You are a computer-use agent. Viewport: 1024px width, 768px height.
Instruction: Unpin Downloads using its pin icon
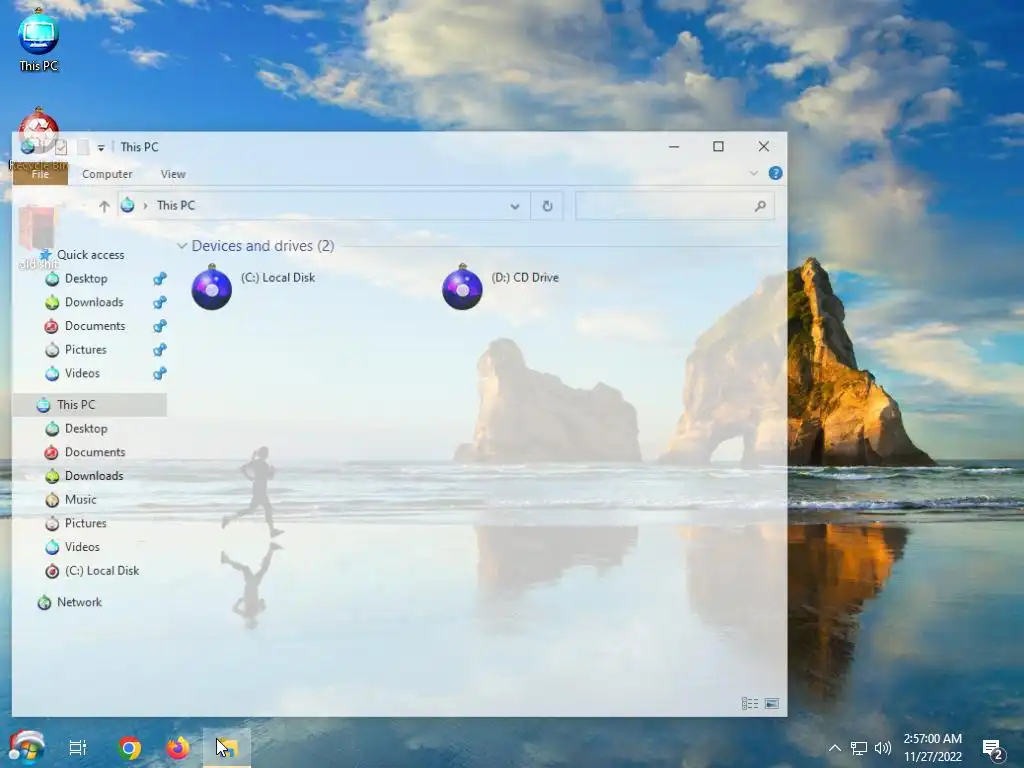point(159,302)
